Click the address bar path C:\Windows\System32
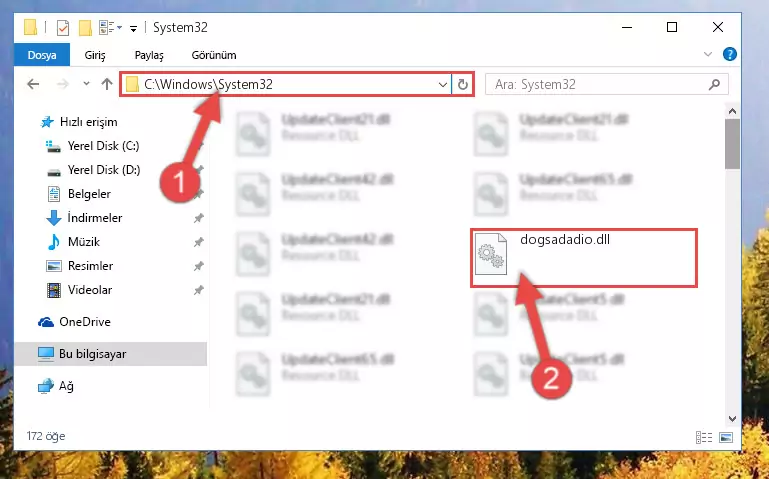769x479 pixels. click(208, 84)
